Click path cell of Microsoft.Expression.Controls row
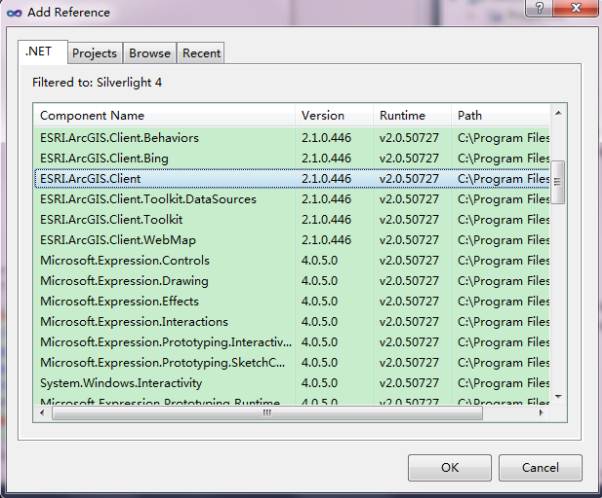This screenshot has height=498, width=602. pos(503,260)
